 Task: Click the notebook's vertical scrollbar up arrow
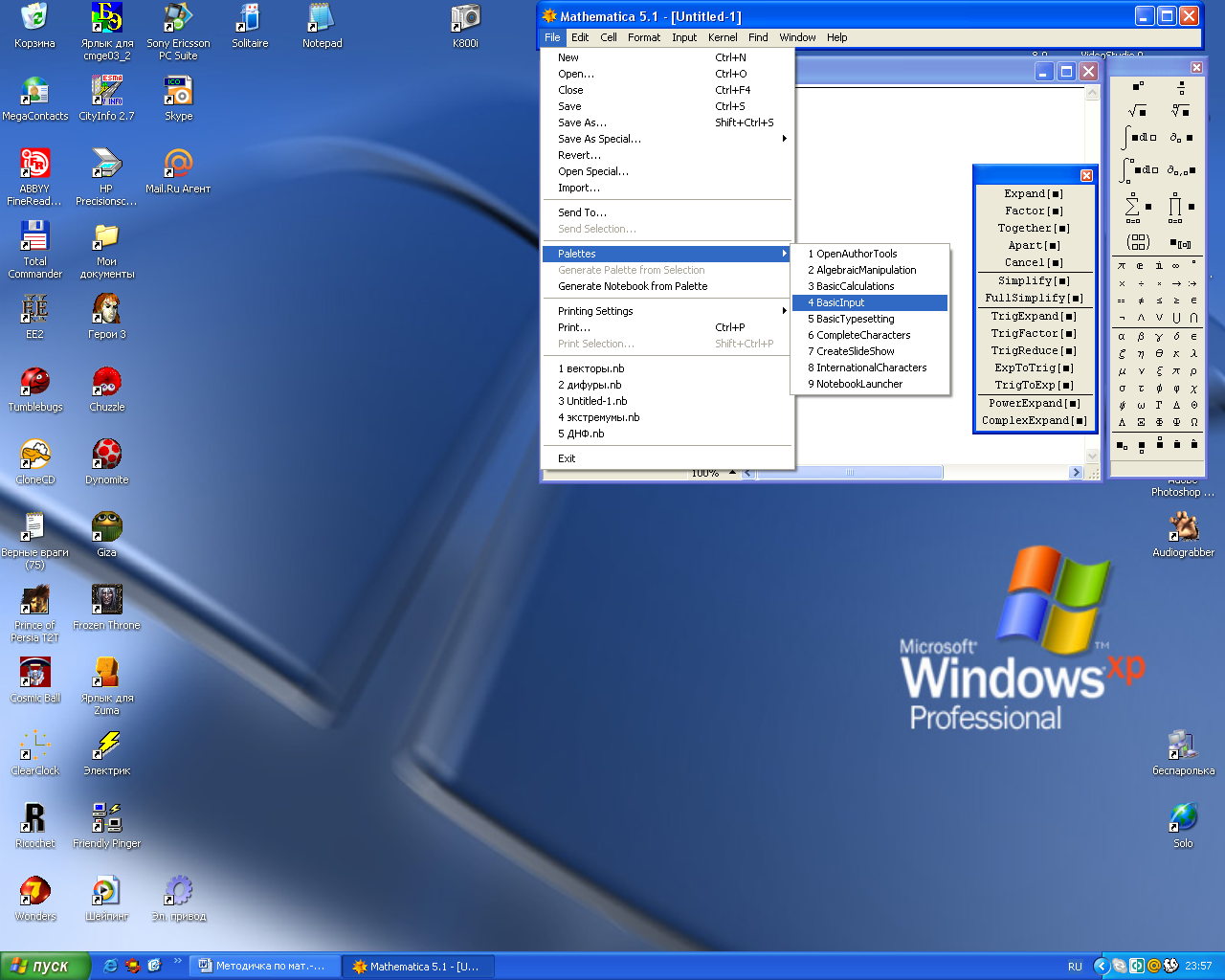(1092, 93)
